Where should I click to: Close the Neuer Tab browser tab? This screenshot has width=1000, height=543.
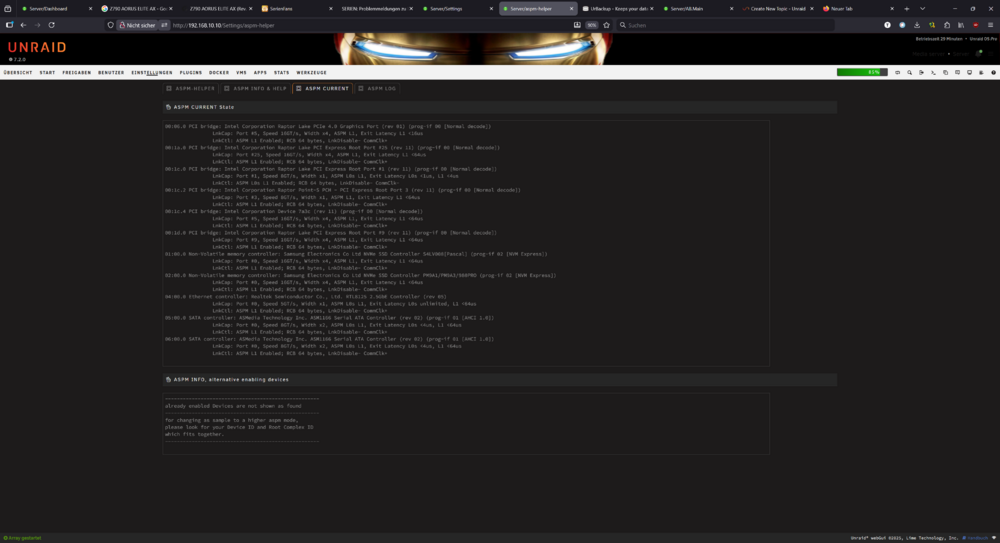click(892, 9)
